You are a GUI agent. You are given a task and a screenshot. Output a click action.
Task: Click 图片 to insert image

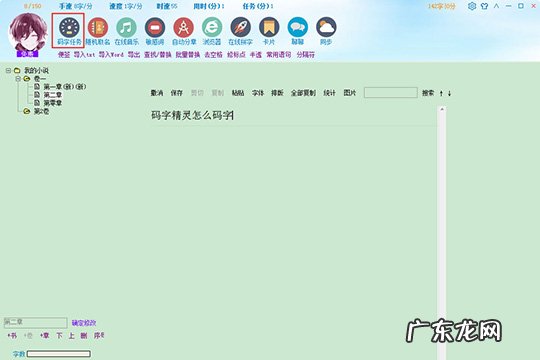[x=350, y=93]
